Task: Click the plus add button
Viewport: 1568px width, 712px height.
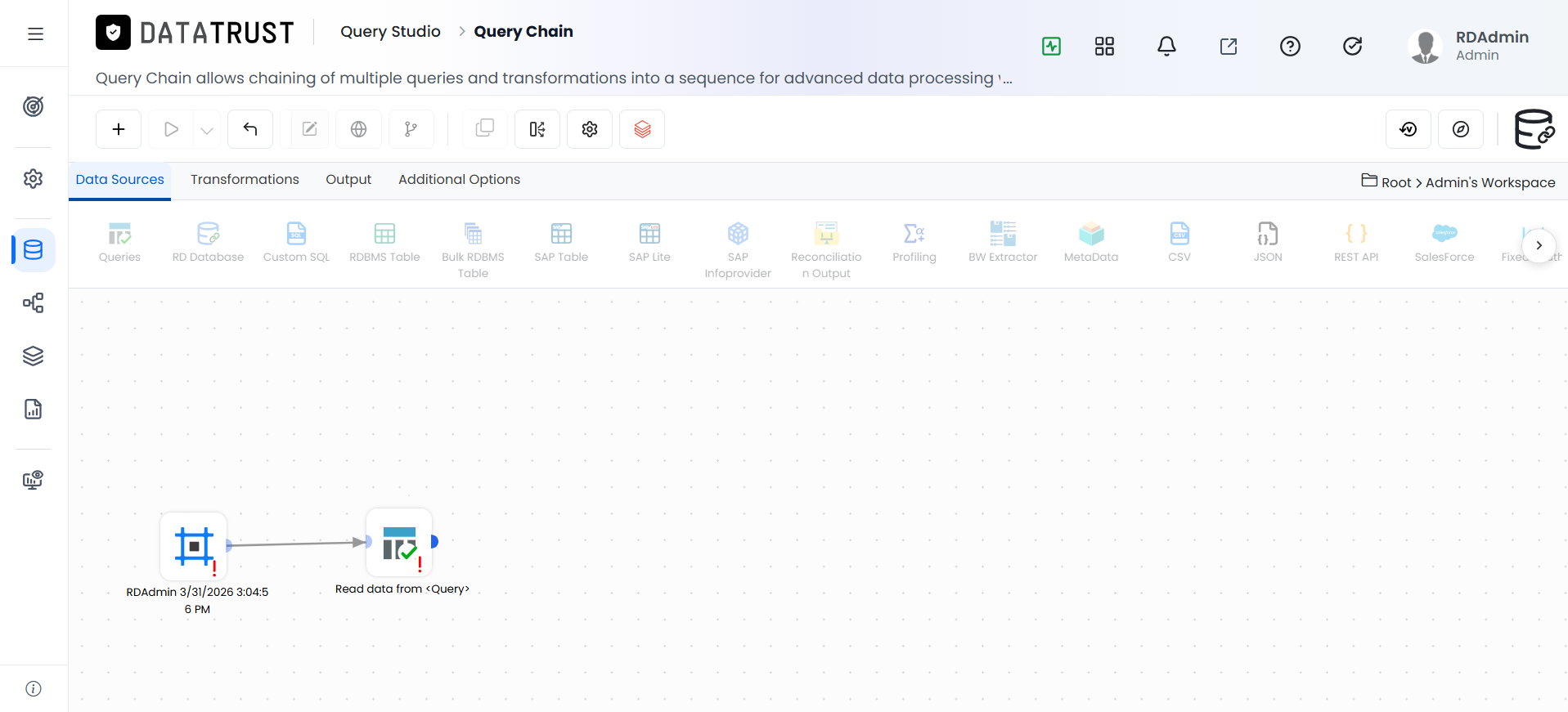Action: click(119, 129)
